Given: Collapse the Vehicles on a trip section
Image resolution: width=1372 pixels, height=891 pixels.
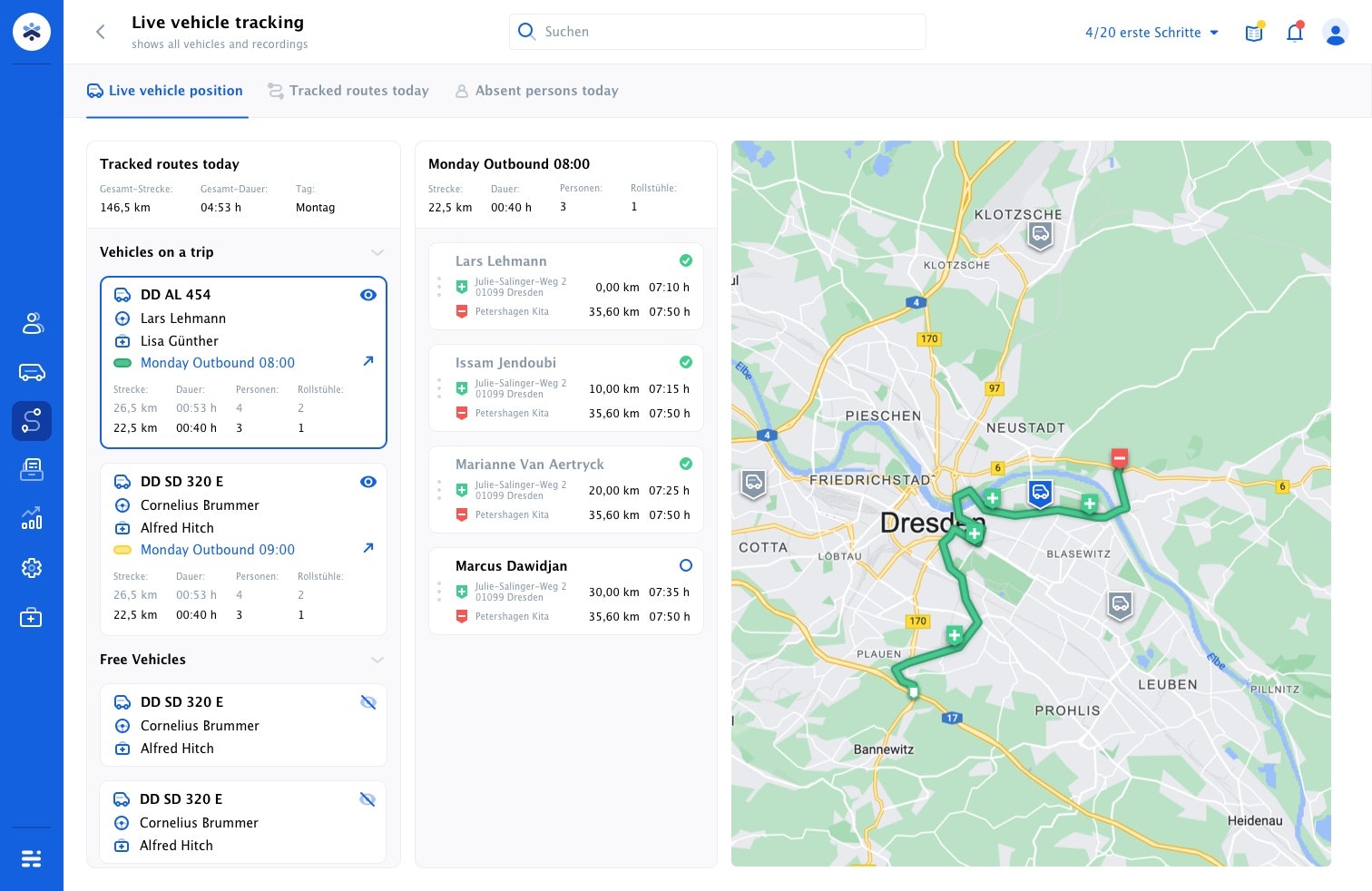Looking at the screenshot, I should point(377,252).
